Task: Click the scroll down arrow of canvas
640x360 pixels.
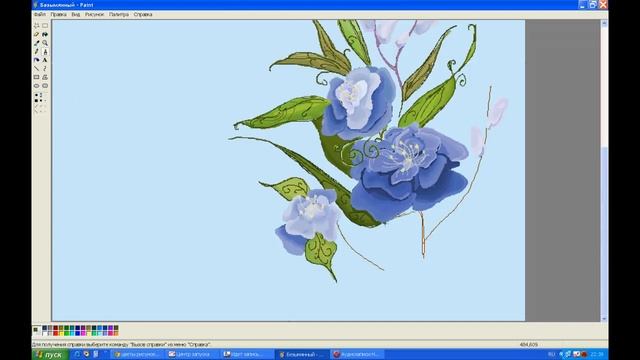Action: [604, 318]
